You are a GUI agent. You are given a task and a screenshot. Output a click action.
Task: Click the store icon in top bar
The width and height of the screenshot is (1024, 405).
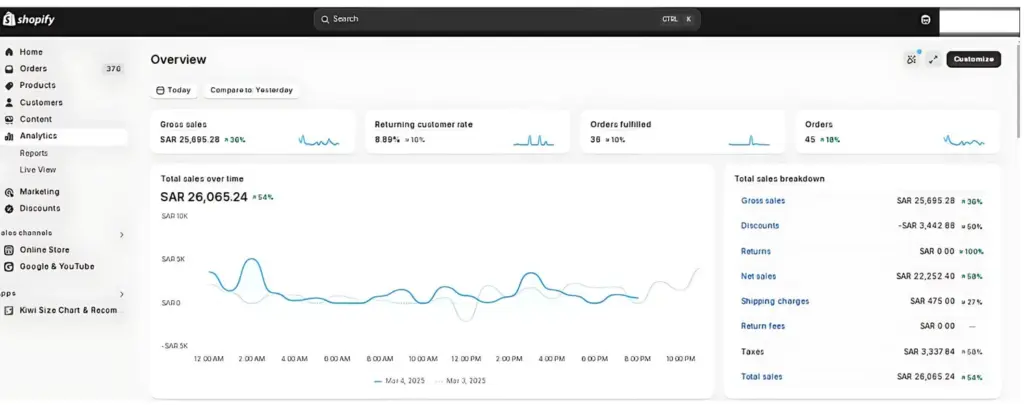click(925, 19)
